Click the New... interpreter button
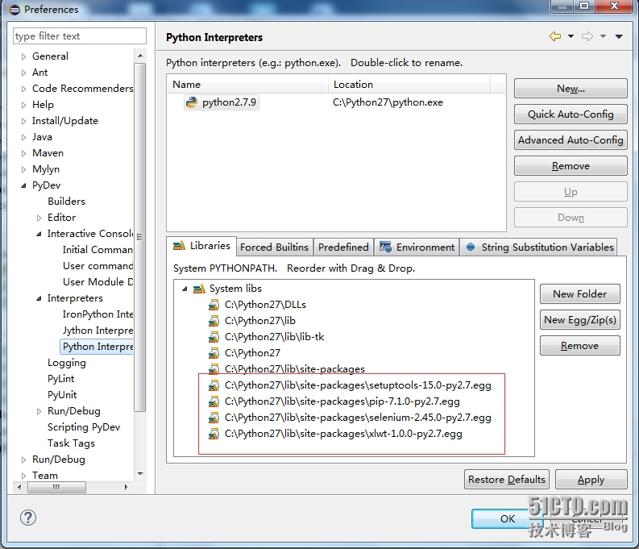Viewport: 639px width, 549px height. click(571, 88)
